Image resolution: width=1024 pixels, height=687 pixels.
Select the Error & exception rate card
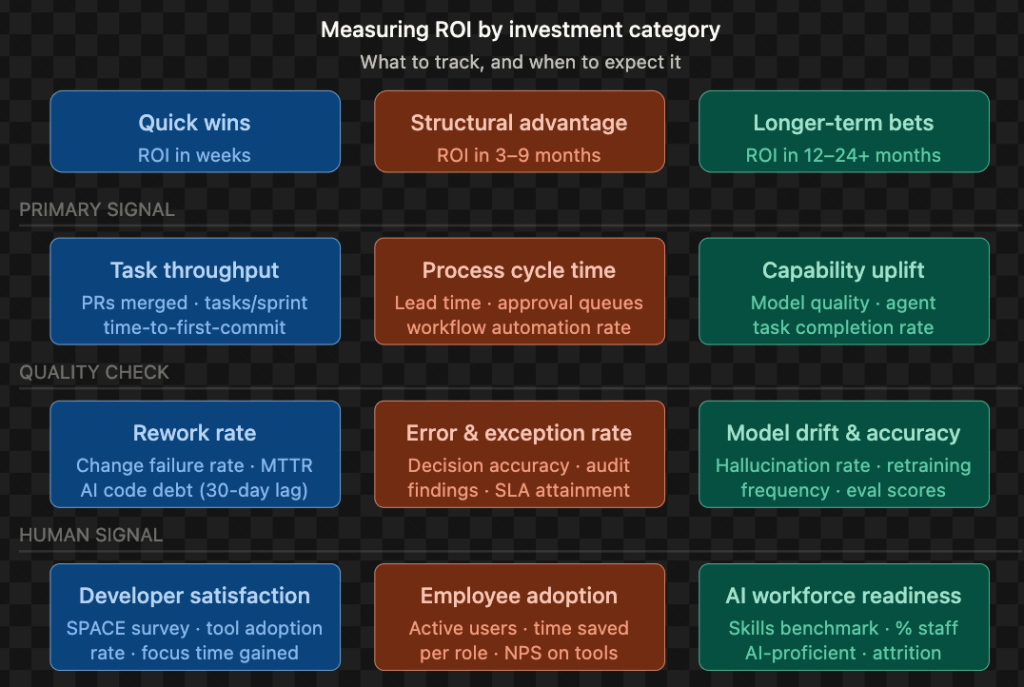[x=519, y=454]
